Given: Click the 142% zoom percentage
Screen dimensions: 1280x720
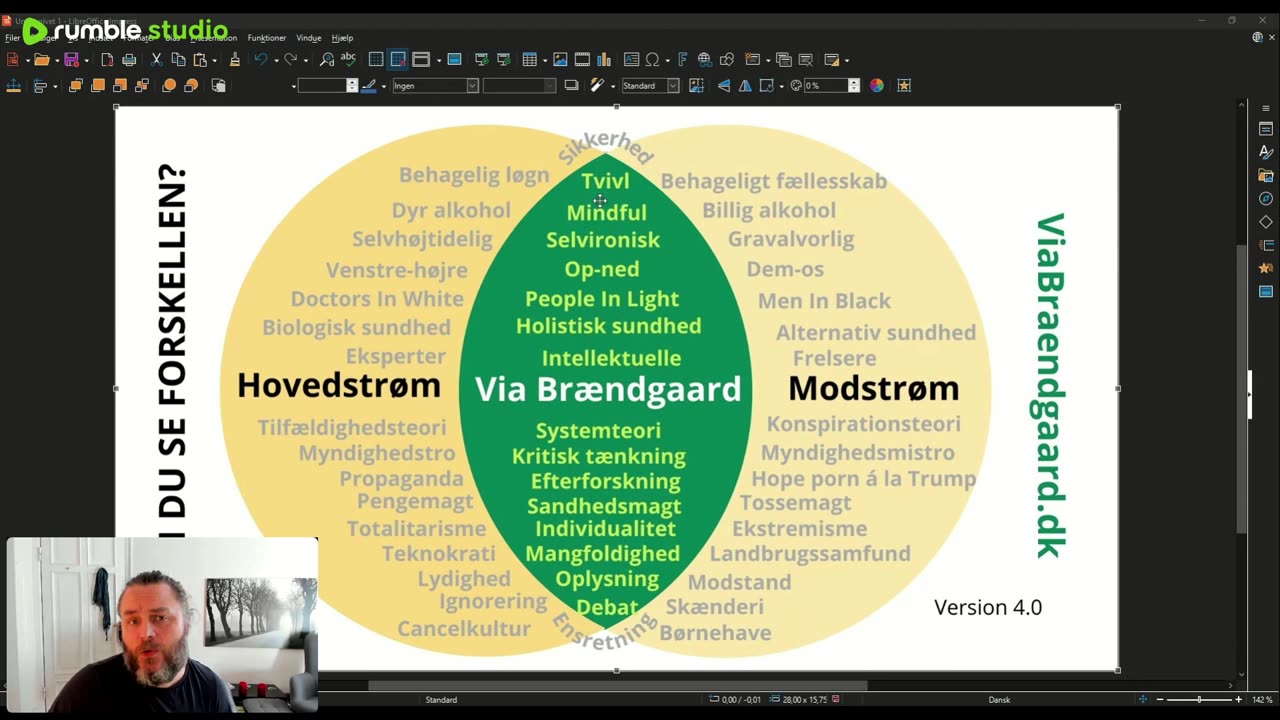Looking at the screenshot, I should [1261, 700].
